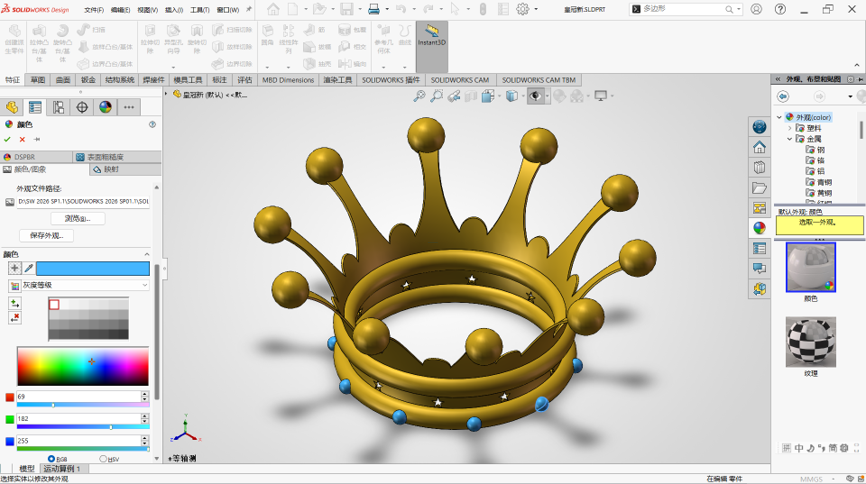Click the Zoom to Area view icon

[x=436, y=96]
